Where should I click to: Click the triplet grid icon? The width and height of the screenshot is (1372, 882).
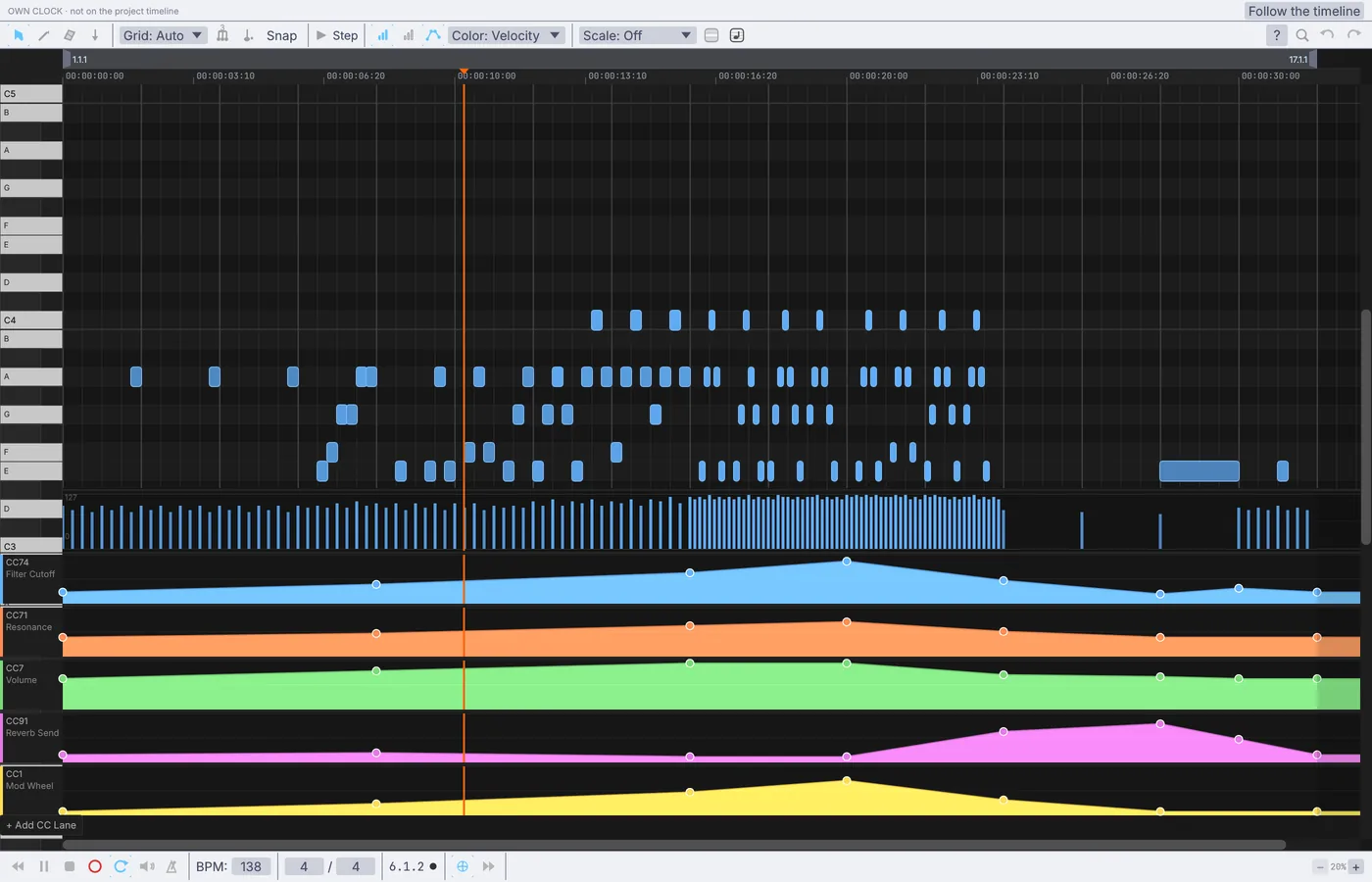point(222,35)
